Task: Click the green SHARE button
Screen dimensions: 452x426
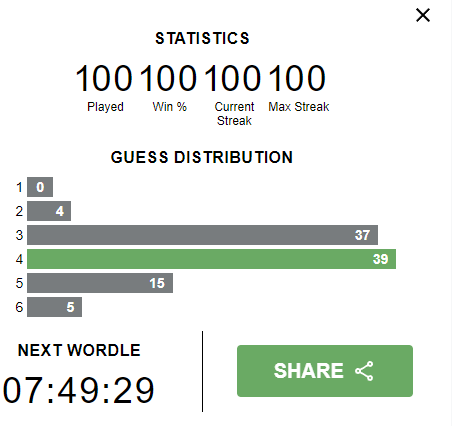Action: pyautogui.click(x=325, y=371)
